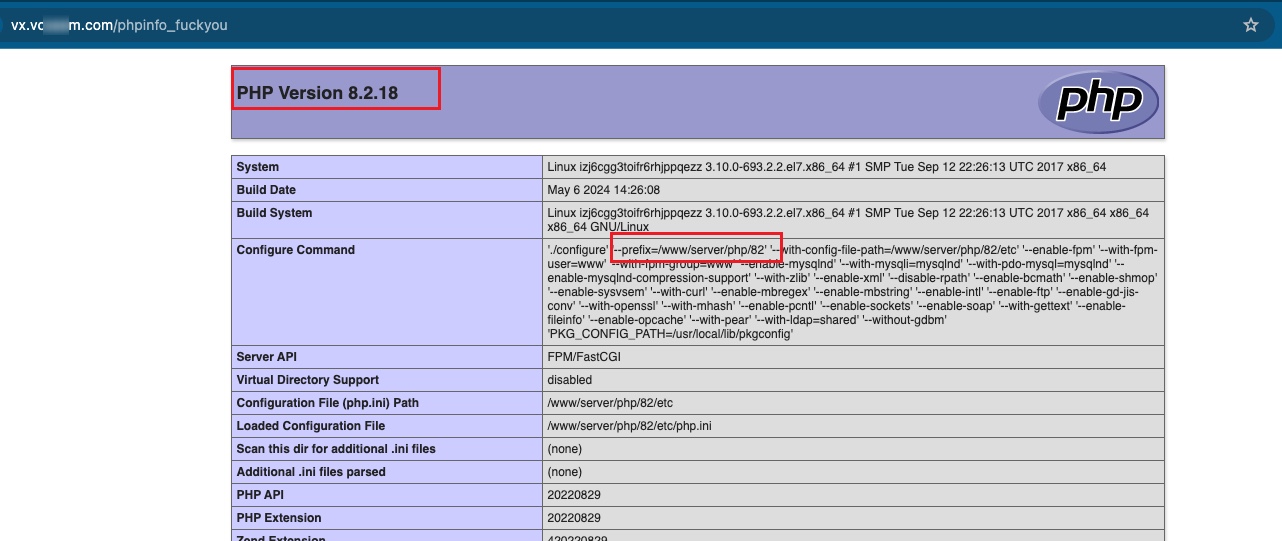Select the Build System row label

(274, 213)
